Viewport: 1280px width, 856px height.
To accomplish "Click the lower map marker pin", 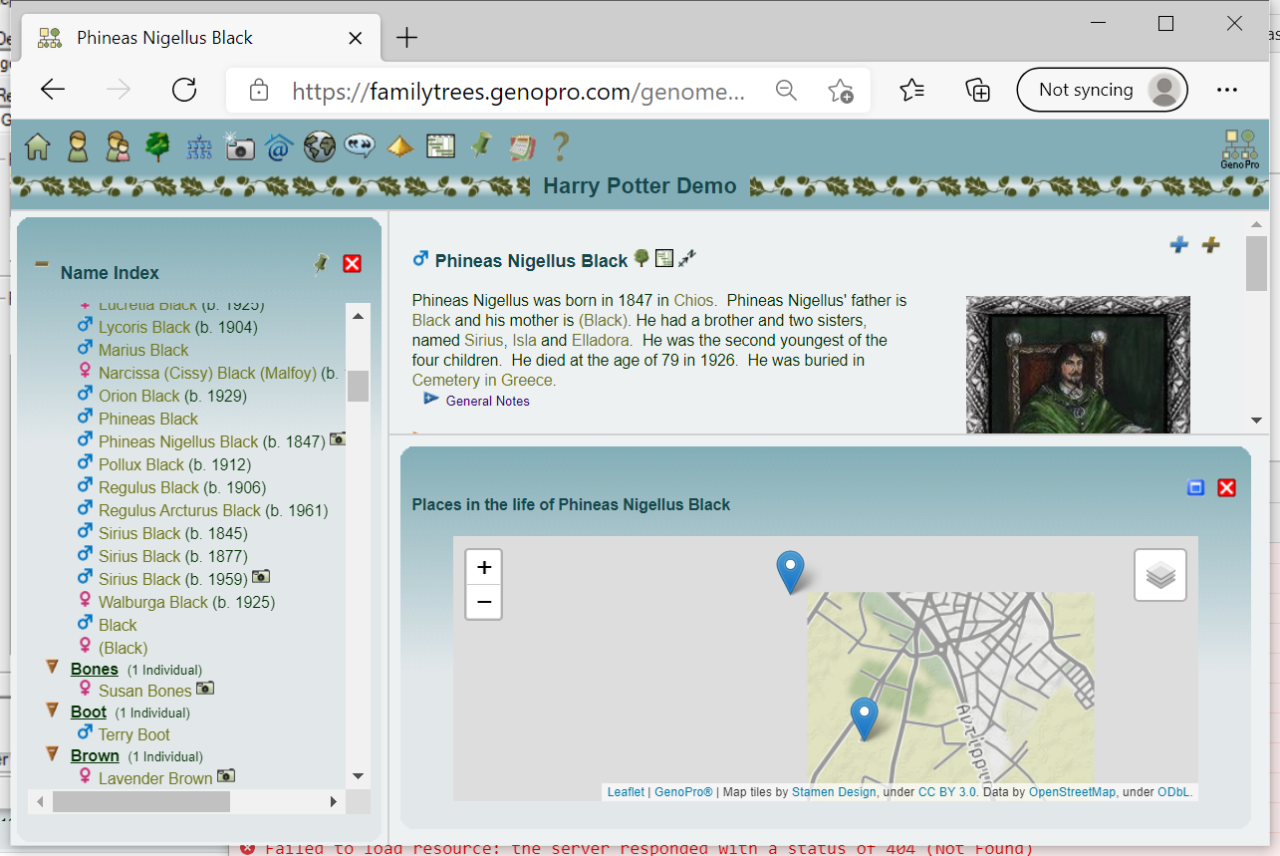I will pos(864,719).
